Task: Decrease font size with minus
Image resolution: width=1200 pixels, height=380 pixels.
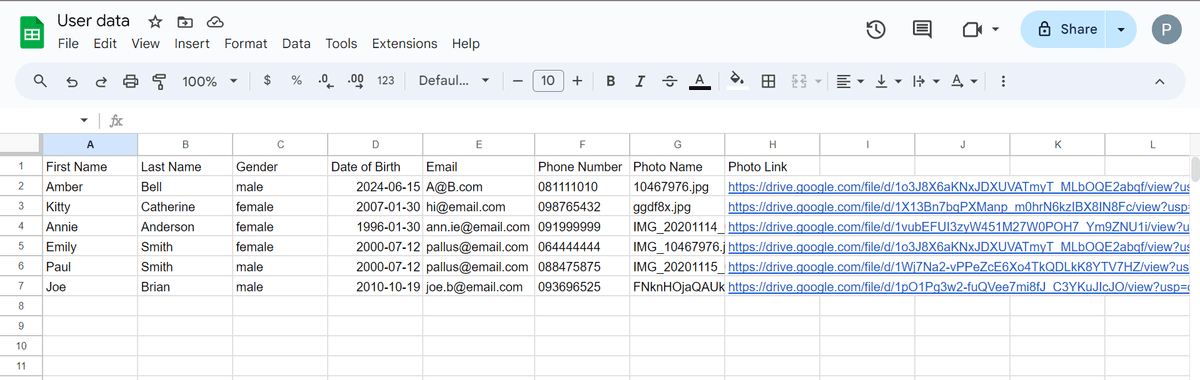Action: (x=517, y=81)
